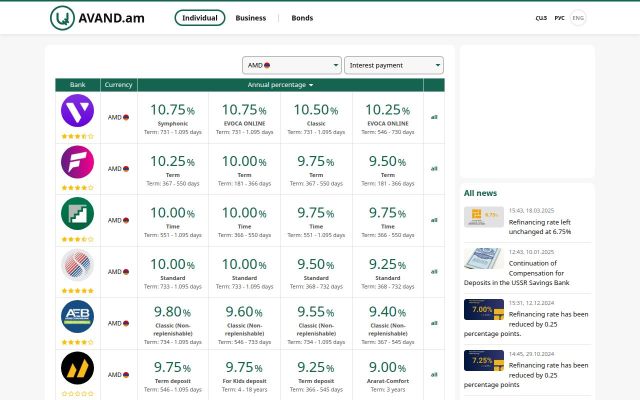640x400 pixels.
Task: Click the AVAND.am logo icon
Action: click(x=62, y=18)
